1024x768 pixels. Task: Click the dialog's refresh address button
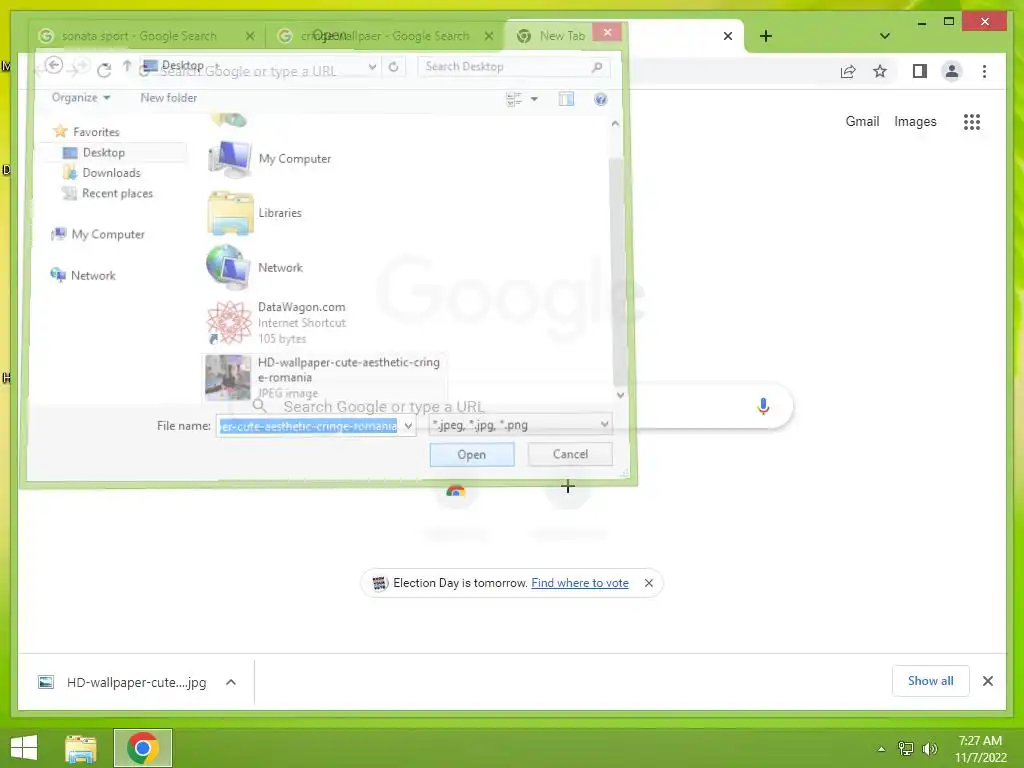pyautogui.click(x=393, y=67)
